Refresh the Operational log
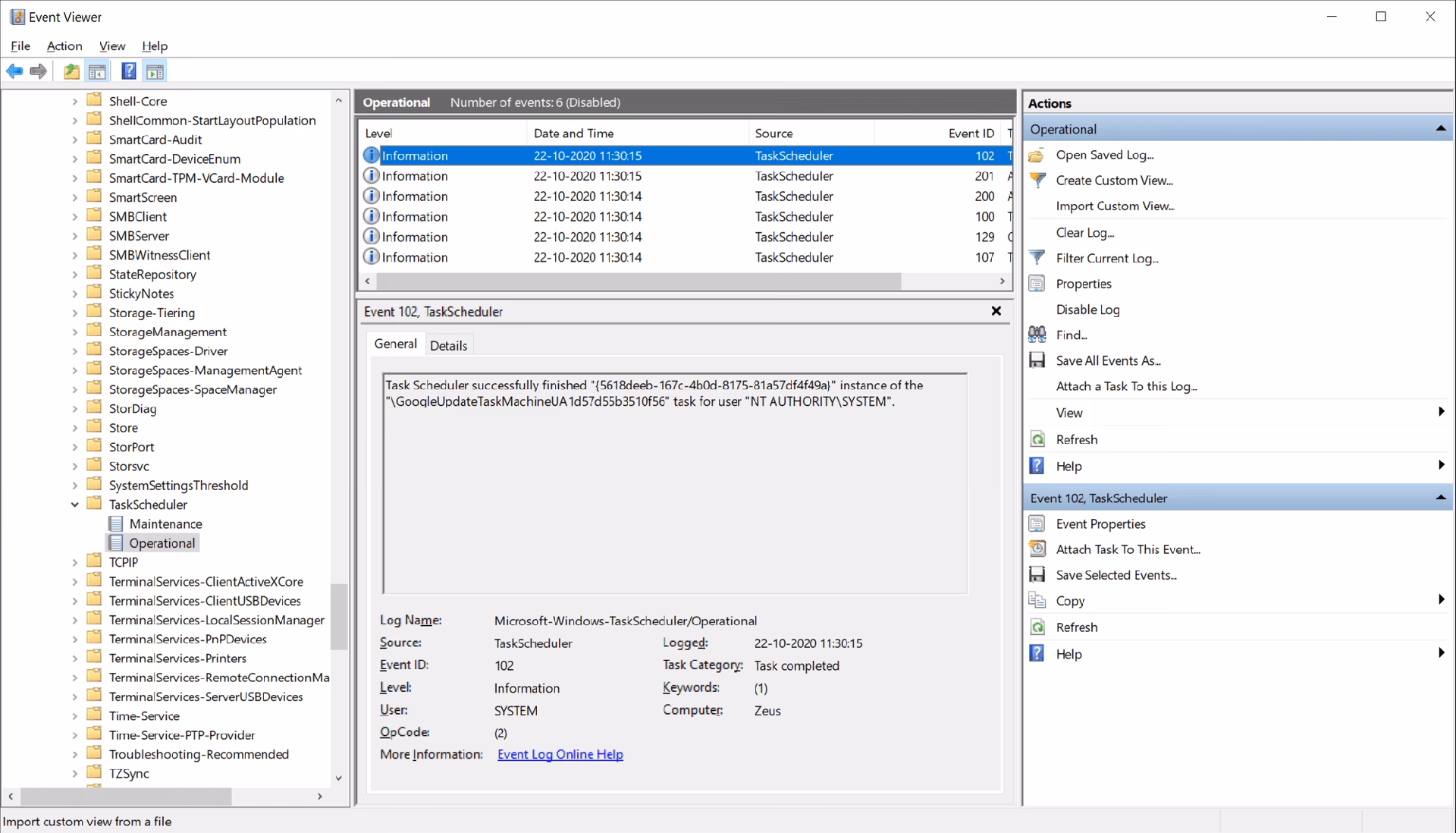Image resolution: width=1456 pixels, height=833 pixels. coord(1076,439)
